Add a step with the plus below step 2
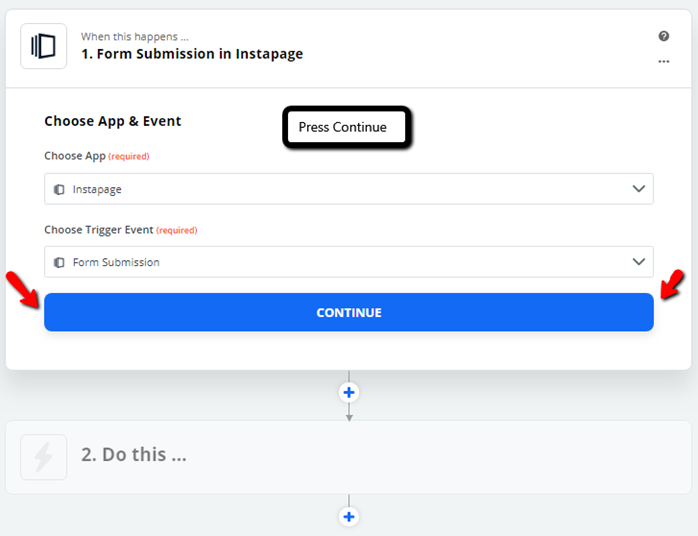The width and height of the screenshot is (698, 536). [349, 517]
